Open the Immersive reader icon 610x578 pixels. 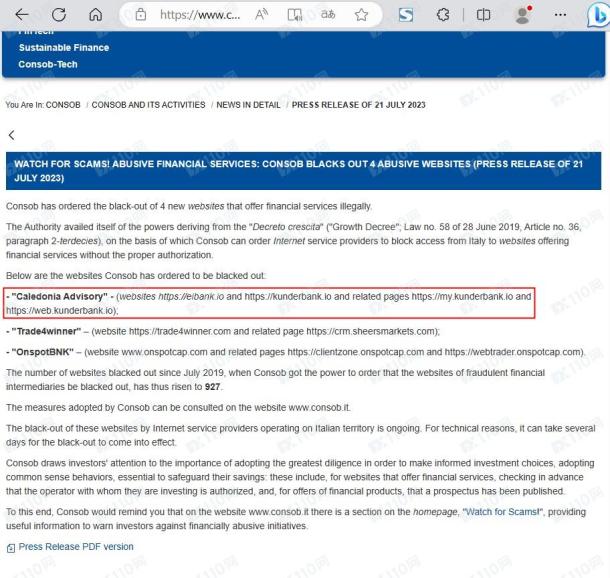(294, 15)
